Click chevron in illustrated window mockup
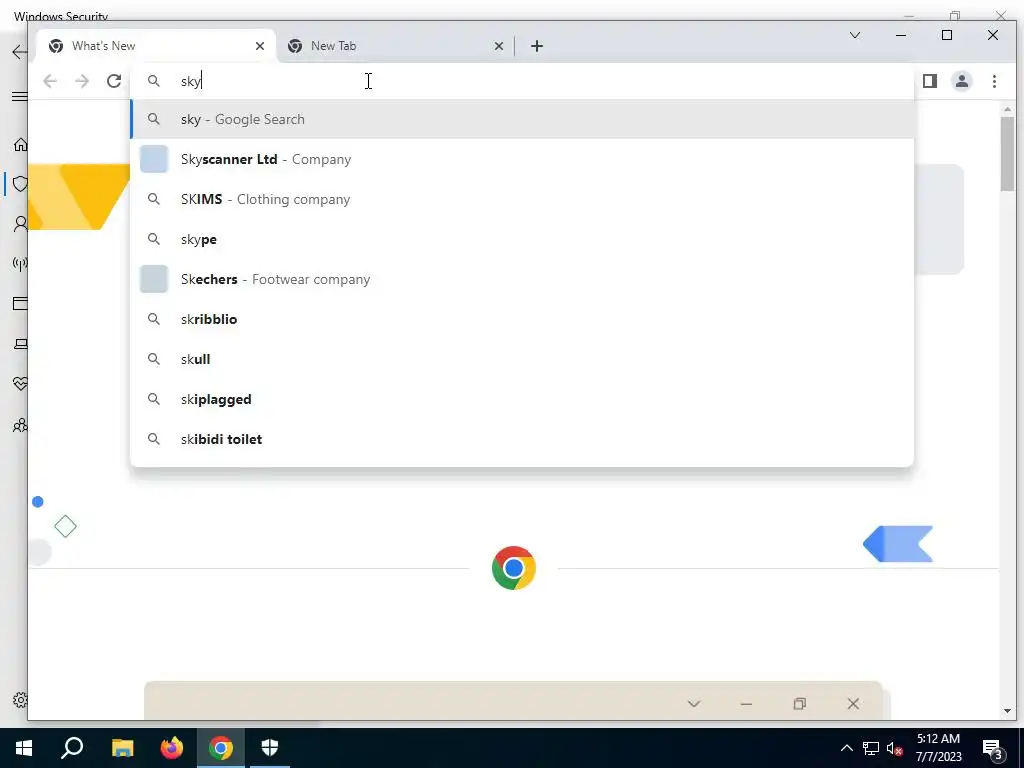This screenshot has width=1024, height=768. click(x=694, y=703)
